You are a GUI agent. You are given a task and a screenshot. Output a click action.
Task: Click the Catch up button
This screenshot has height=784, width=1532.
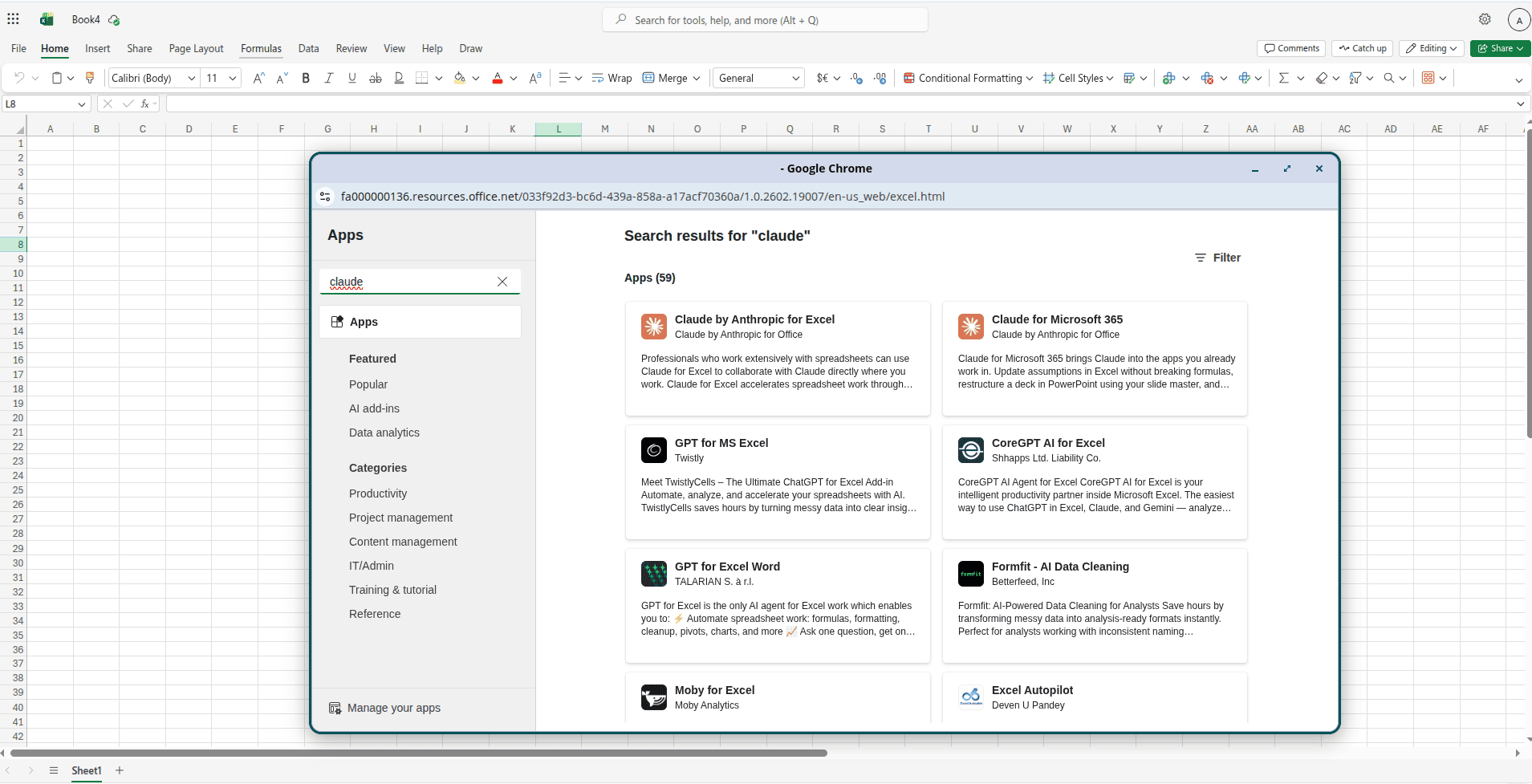[x=1363, y=48]
